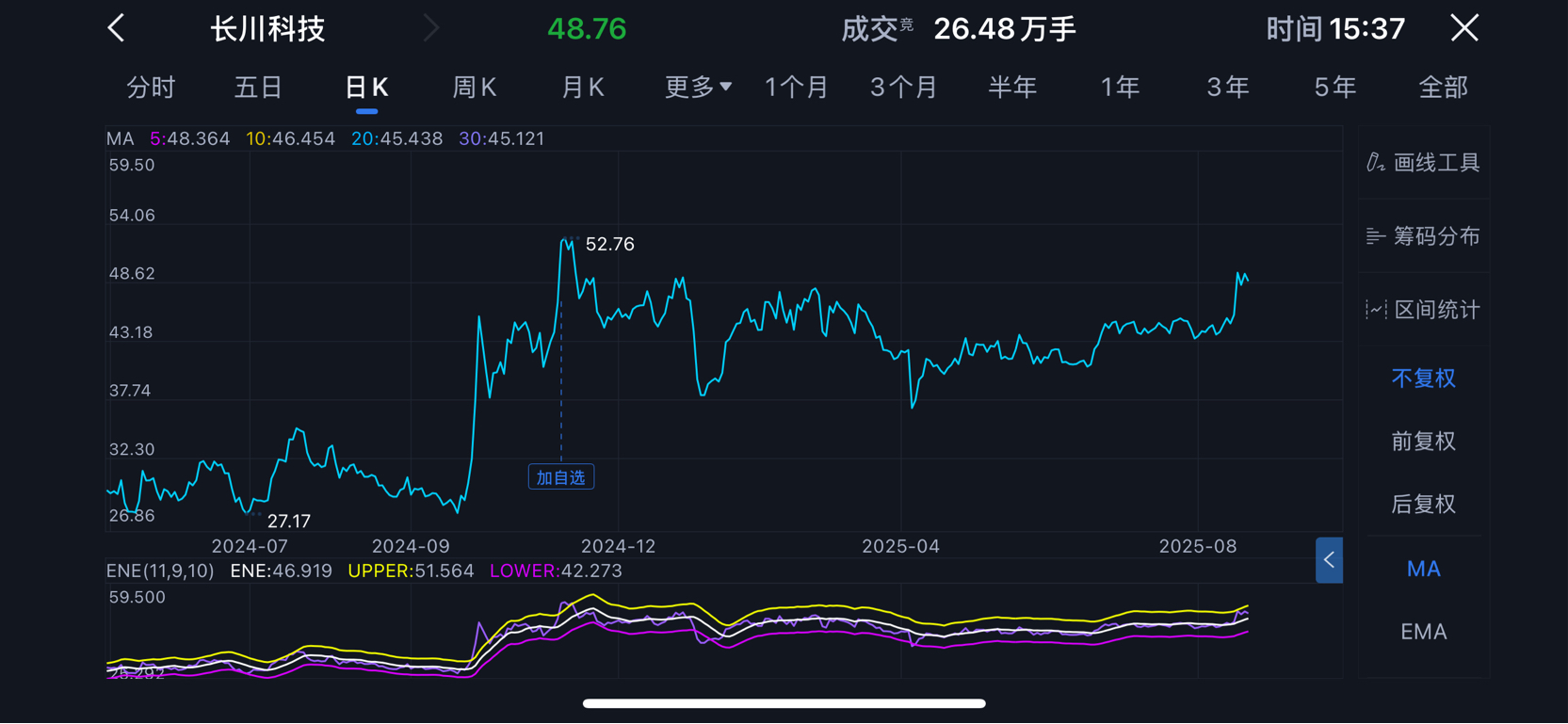
Task: Close the chart with the X icon
Action: point(1464,28)
